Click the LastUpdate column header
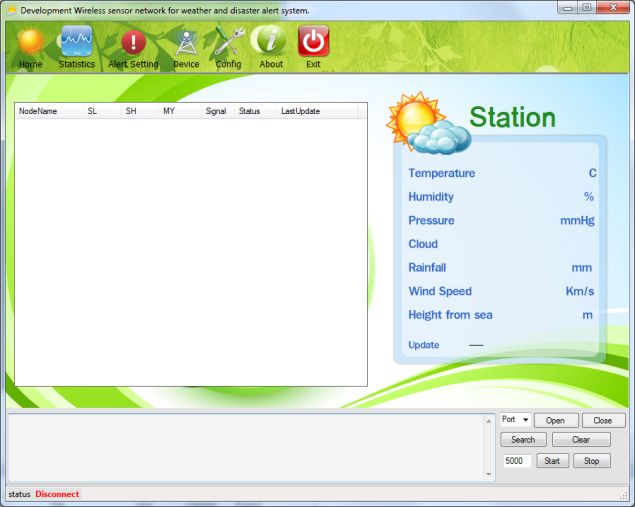 pyautogui.click(x=318, y=111)
